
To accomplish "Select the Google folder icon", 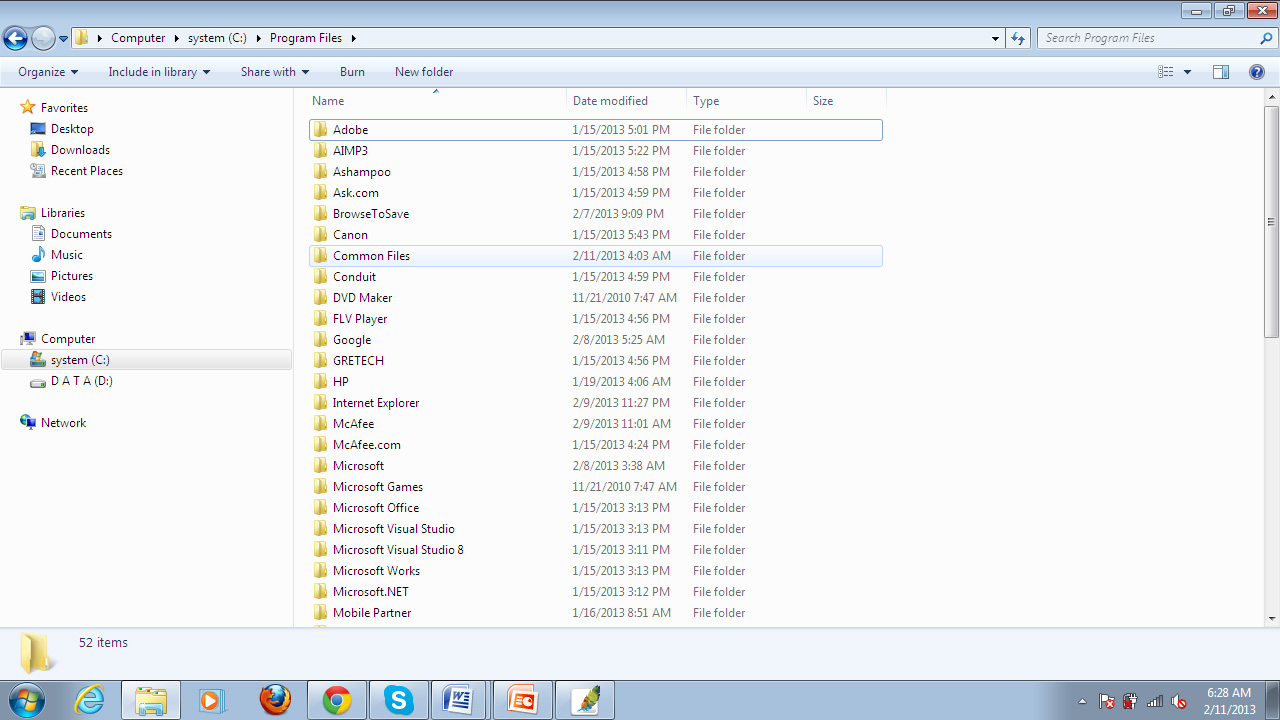I will [320, 340].
